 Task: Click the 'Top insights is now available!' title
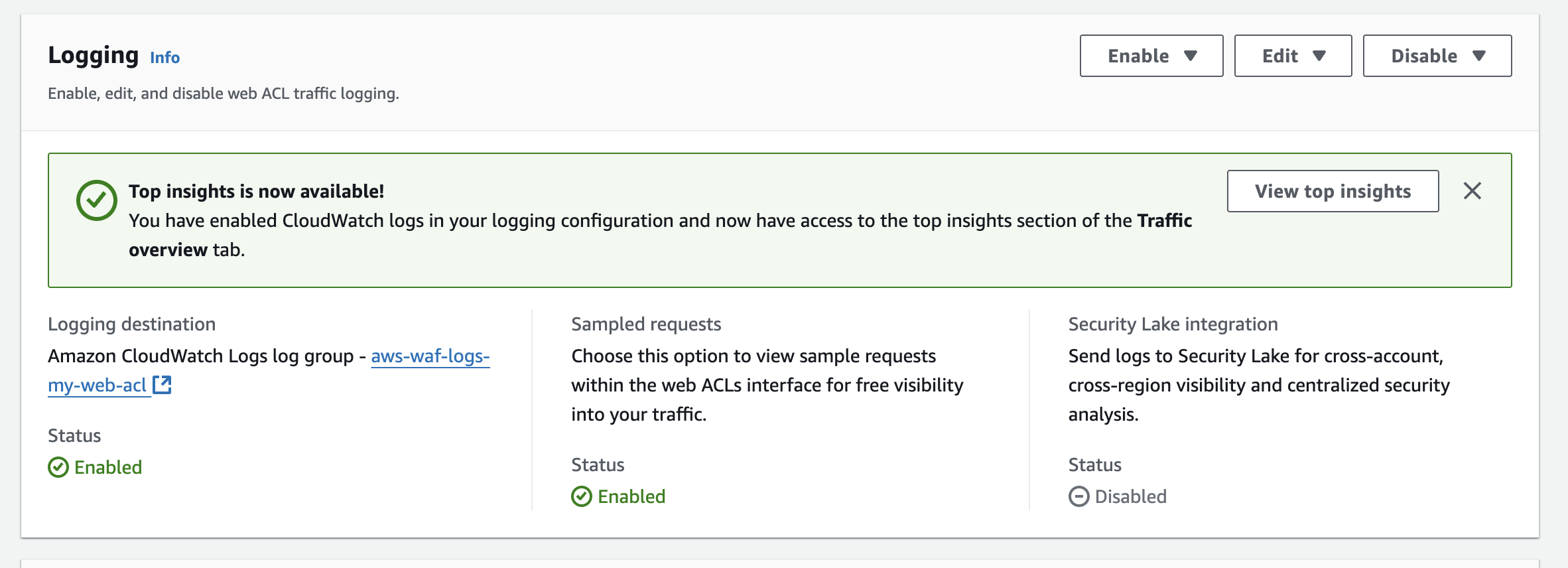point(256,191)
